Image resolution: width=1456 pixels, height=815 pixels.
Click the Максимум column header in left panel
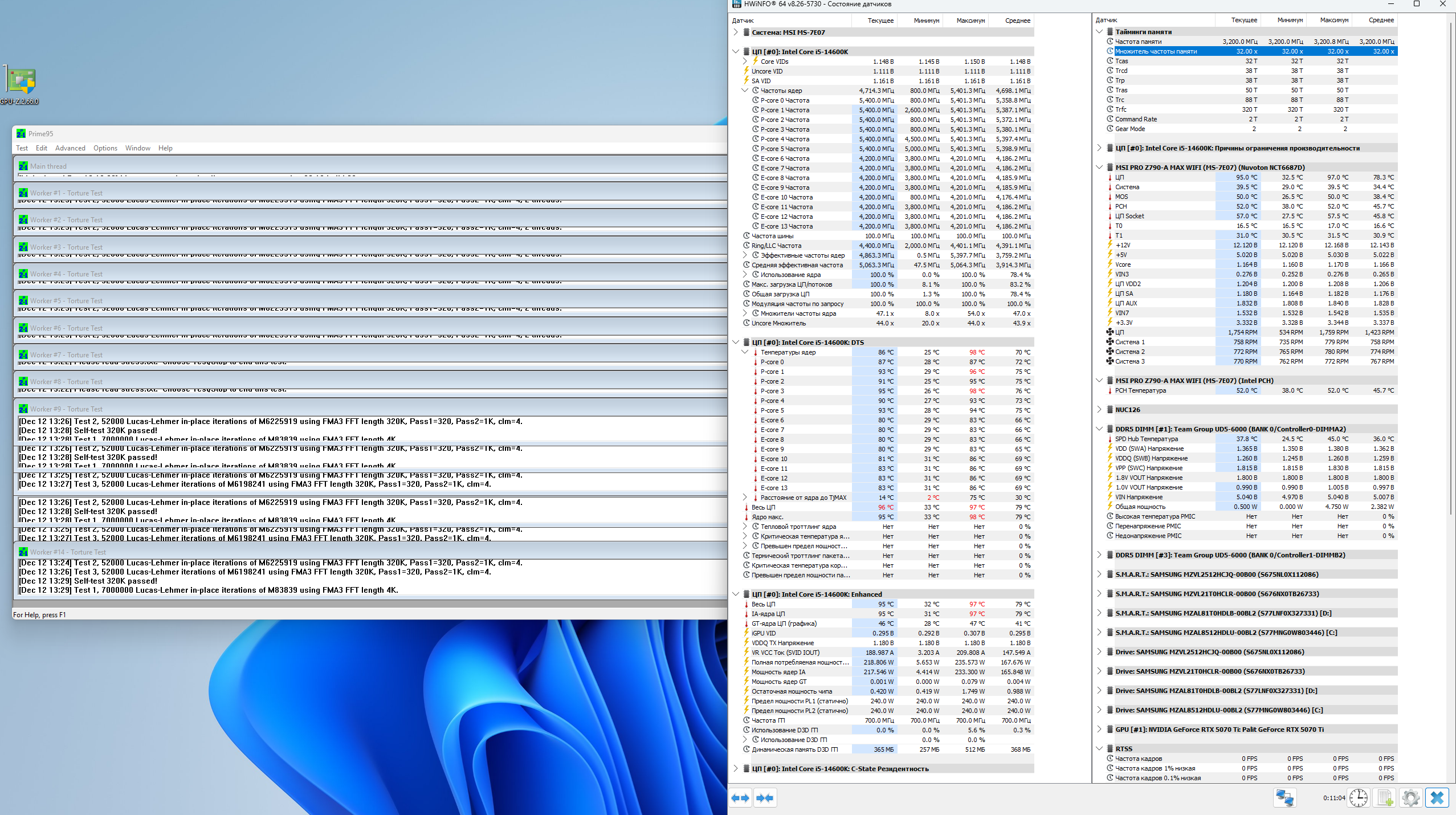[970, 21]
